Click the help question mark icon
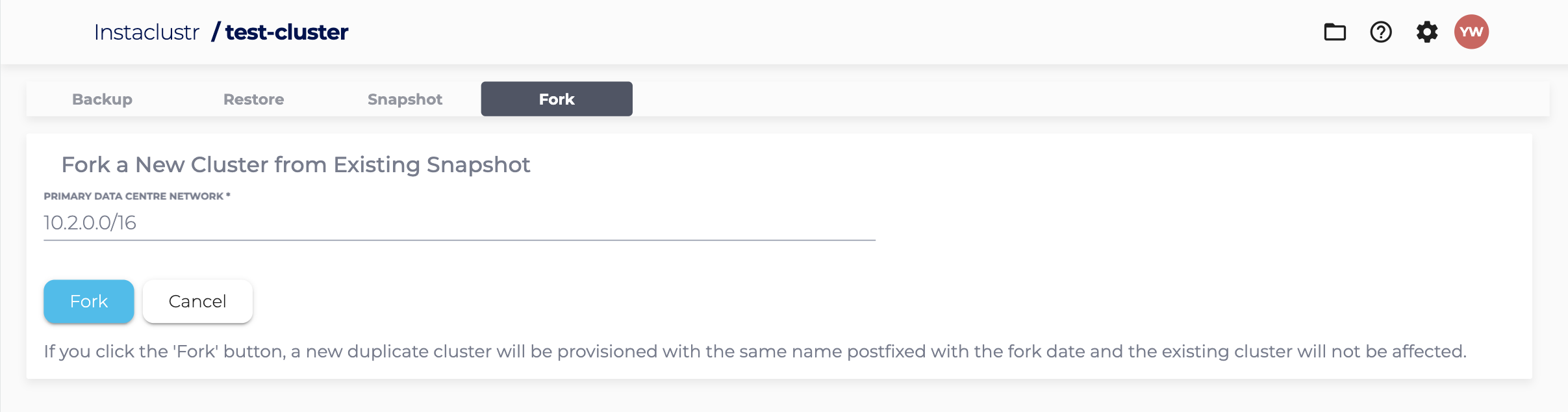Screen dimensions: 1568x412 point(1381,32)
